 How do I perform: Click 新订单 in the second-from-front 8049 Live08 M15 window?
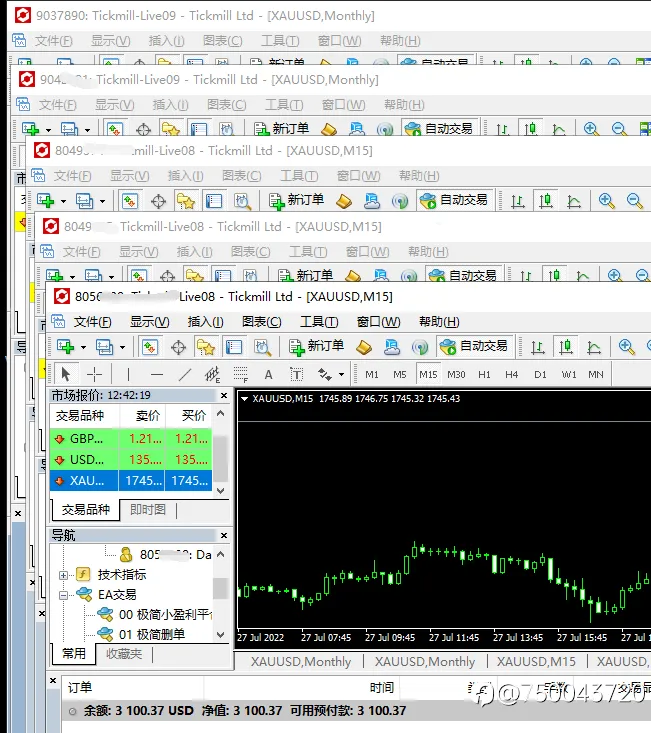tap(306, 275)
